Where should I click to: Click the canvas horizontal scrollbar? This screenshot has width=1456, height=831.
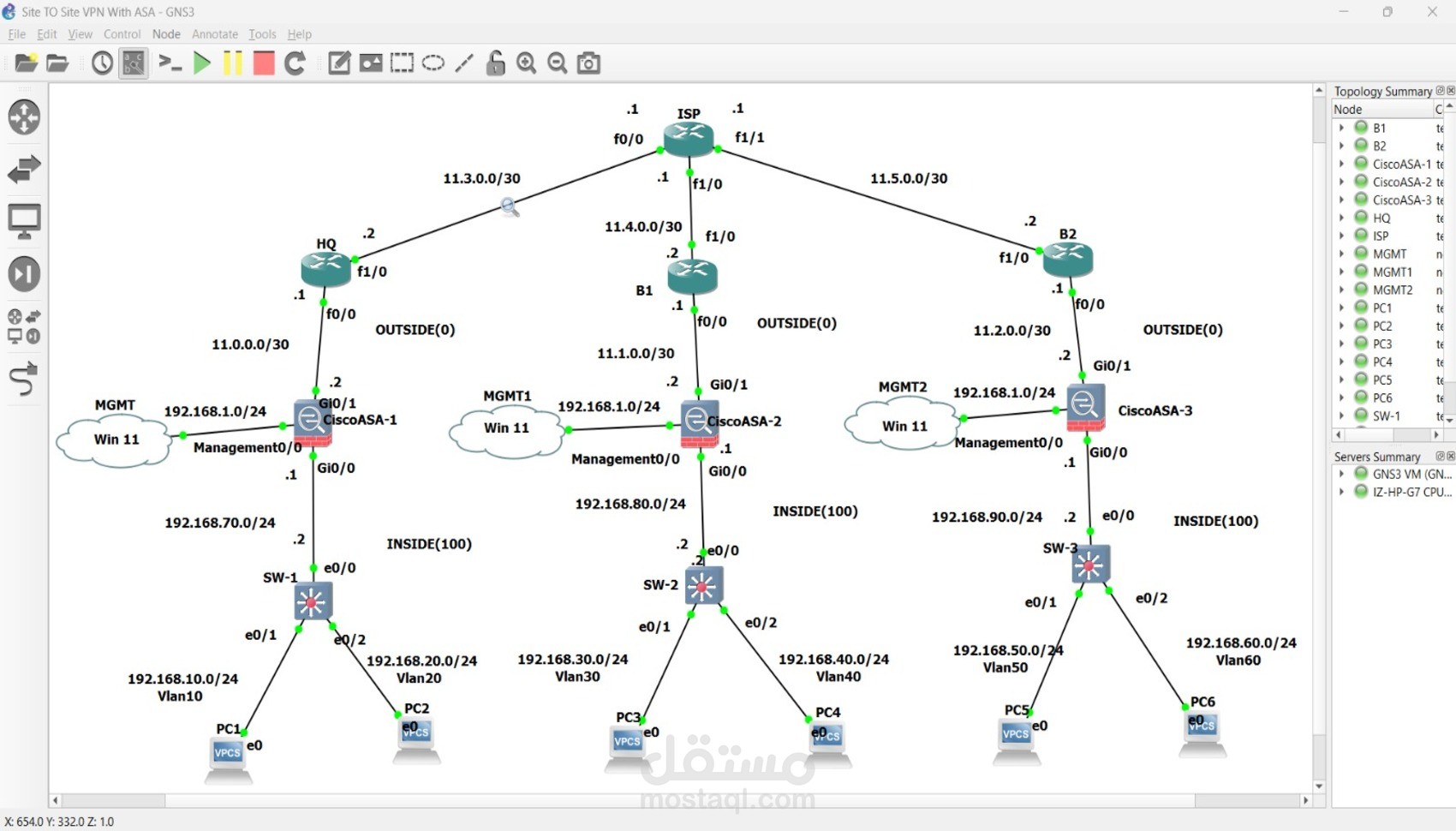pyautogui.click(x=679, y=800)
